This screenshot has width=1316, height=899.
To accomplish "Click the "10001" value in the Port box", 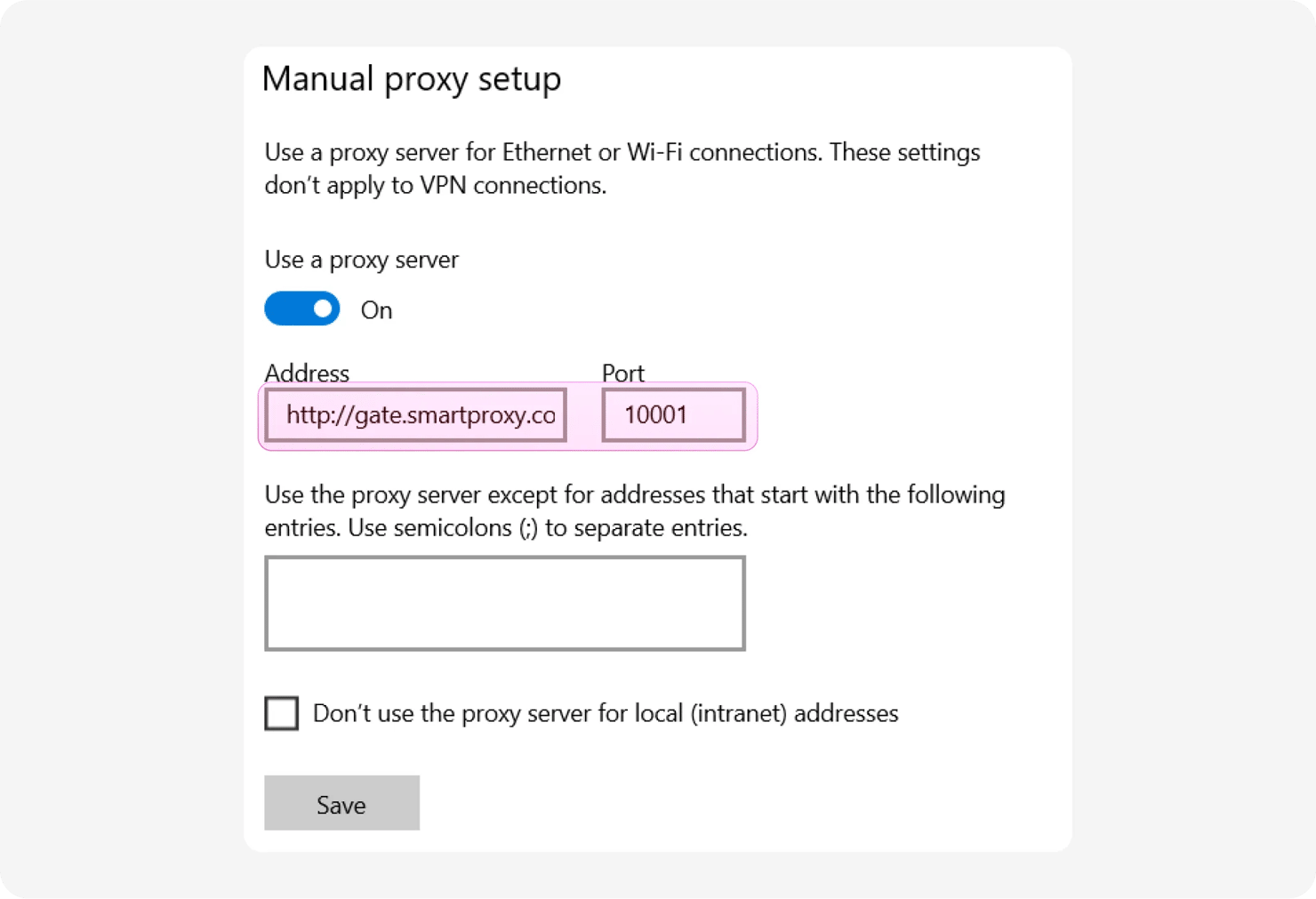I will 655,415.
